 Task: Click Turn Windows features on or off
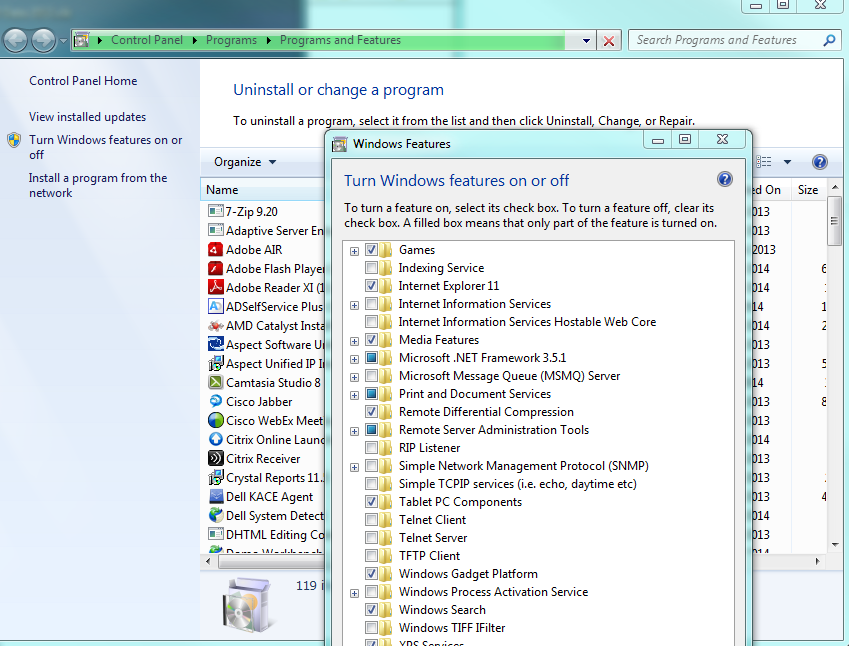pos(106,147)
